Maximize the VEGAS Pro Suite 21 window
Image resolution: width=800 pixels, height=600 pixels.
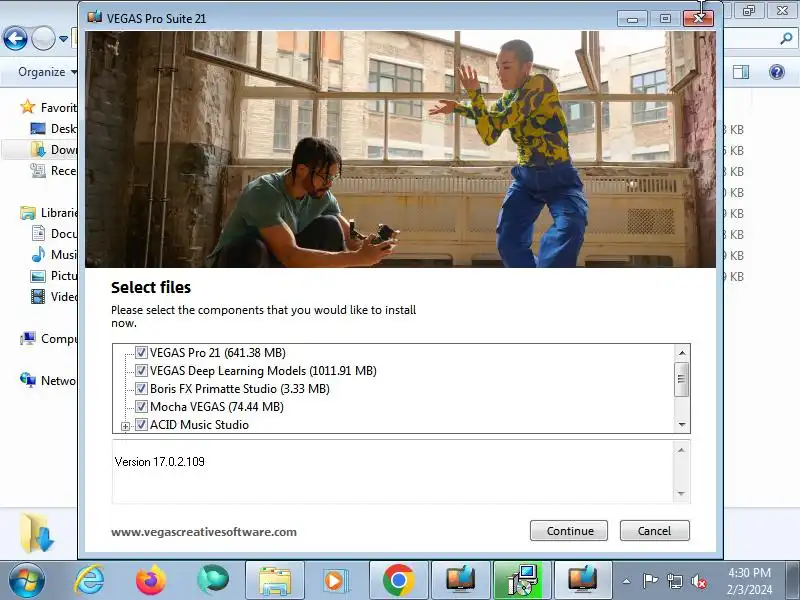point(665,19)
